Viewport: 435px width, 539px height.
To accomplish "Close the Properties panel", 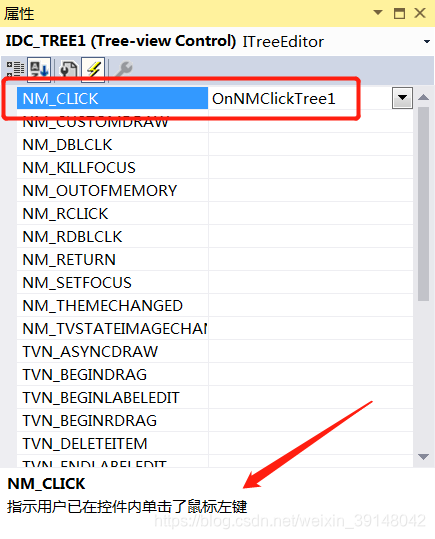I will [420, 13].
